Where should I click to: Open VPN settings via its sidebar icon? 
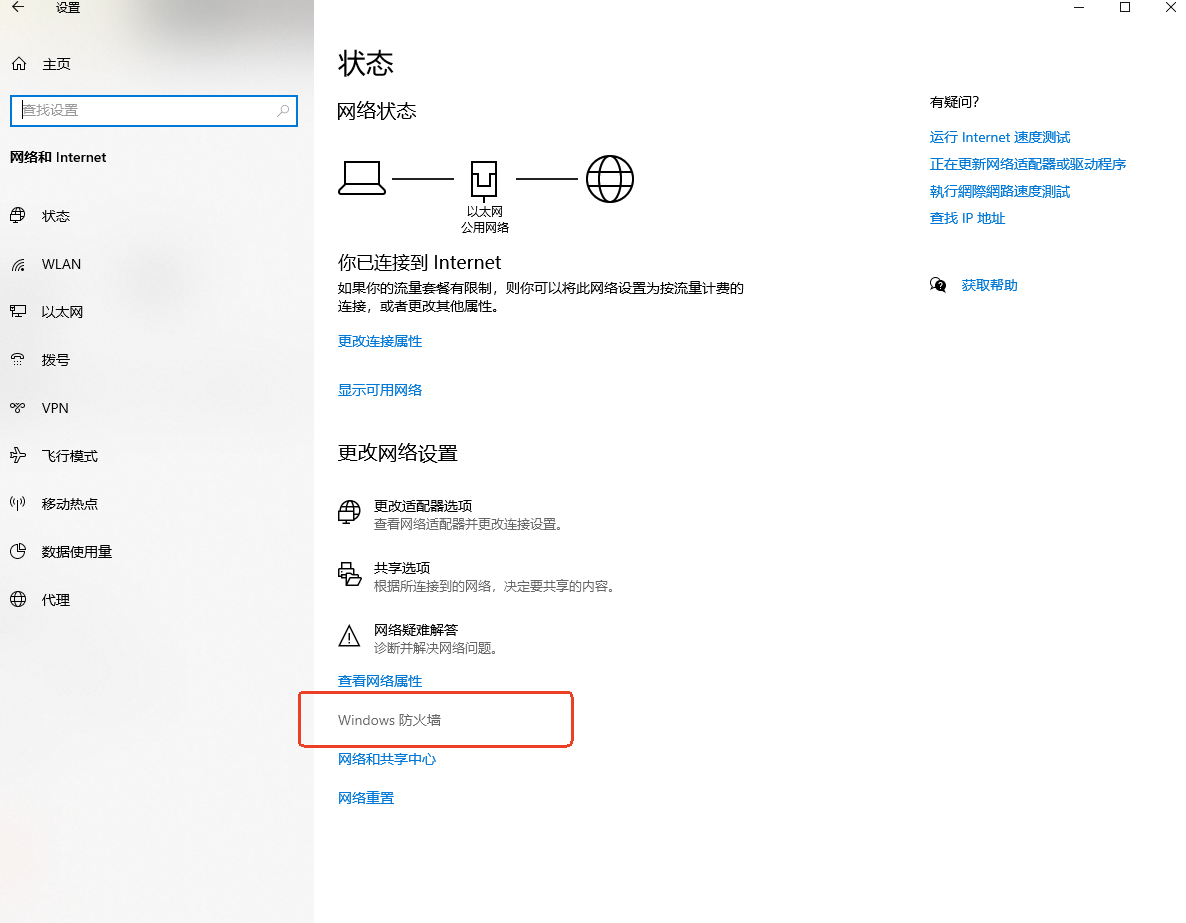18,408
